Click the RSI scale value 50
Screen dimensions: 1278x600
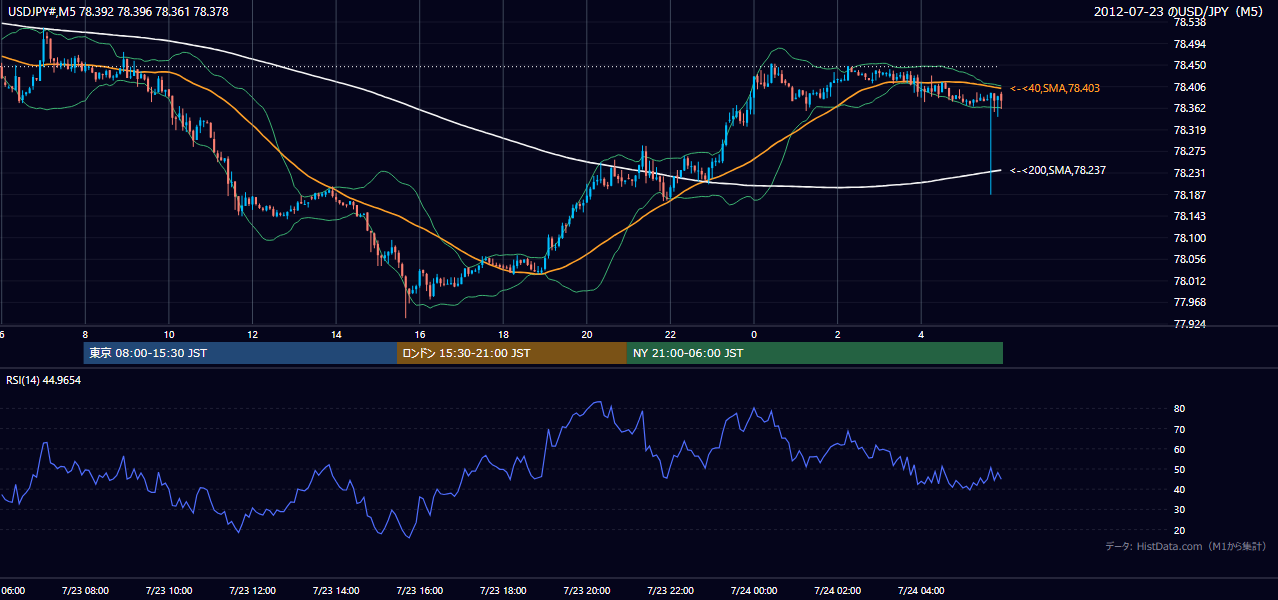click(1179, 469)
